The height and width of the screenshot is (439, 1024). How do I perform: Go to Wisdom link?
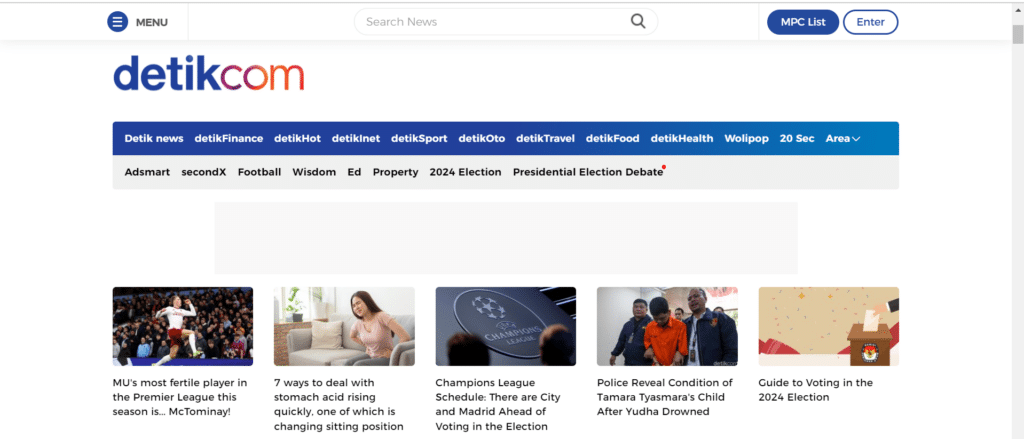314,172
